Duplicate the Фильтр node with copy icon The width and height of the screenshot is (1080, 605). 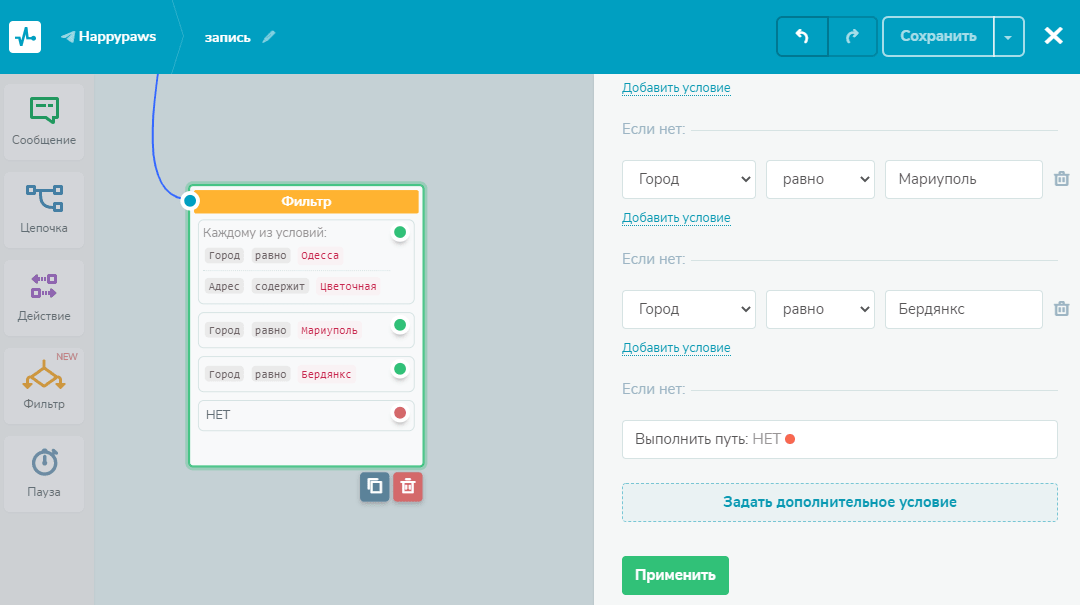[375, 487]
